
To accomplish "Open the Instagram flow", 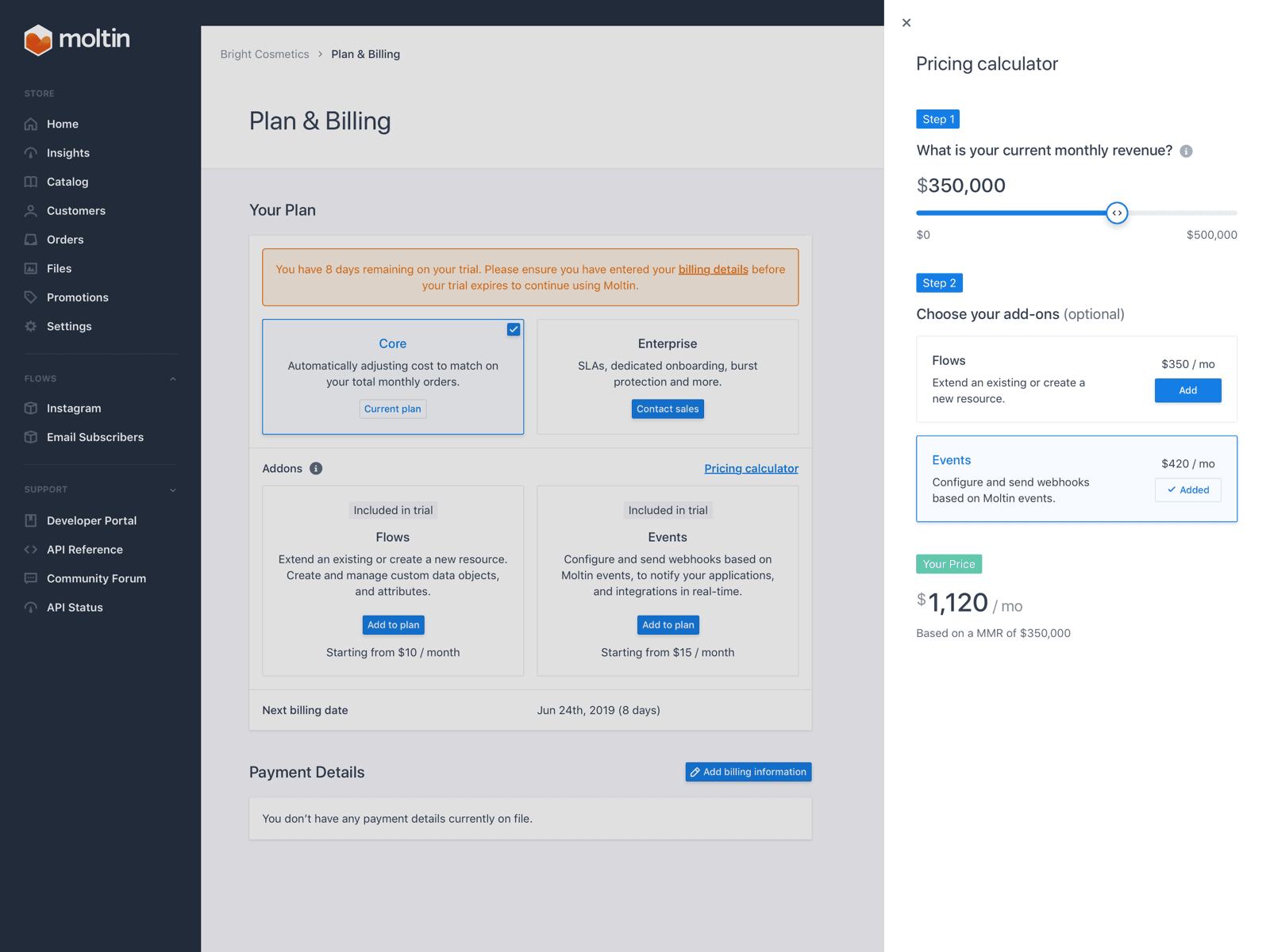I will point(73,408).
